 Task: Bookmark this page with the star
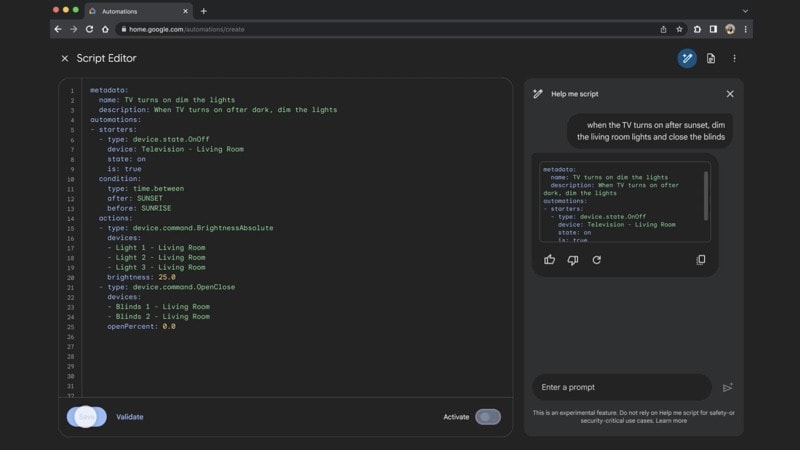(x=679, y=29)
